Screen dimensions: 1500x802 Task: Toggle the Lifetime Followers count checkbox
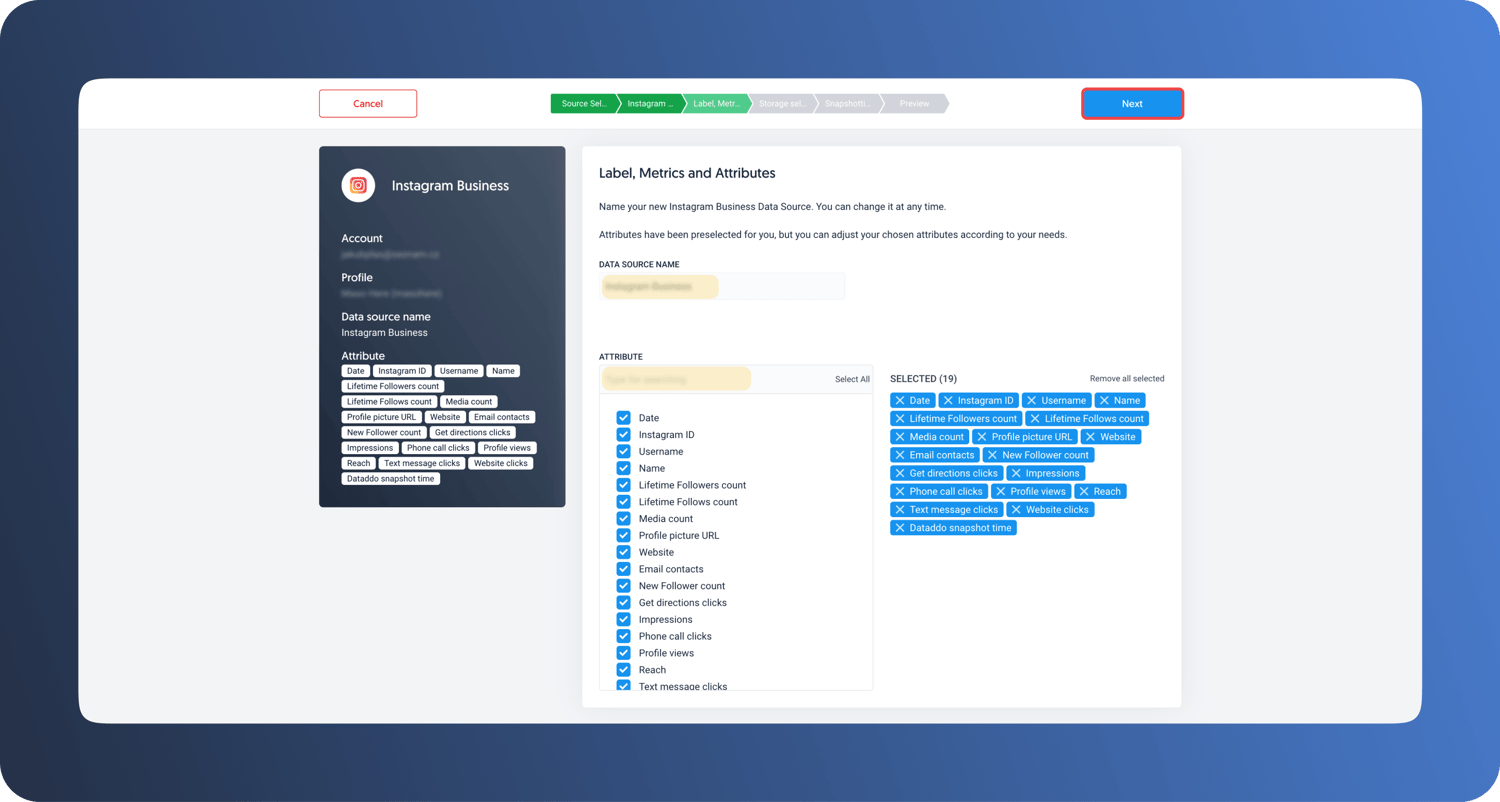pos(623,485)
